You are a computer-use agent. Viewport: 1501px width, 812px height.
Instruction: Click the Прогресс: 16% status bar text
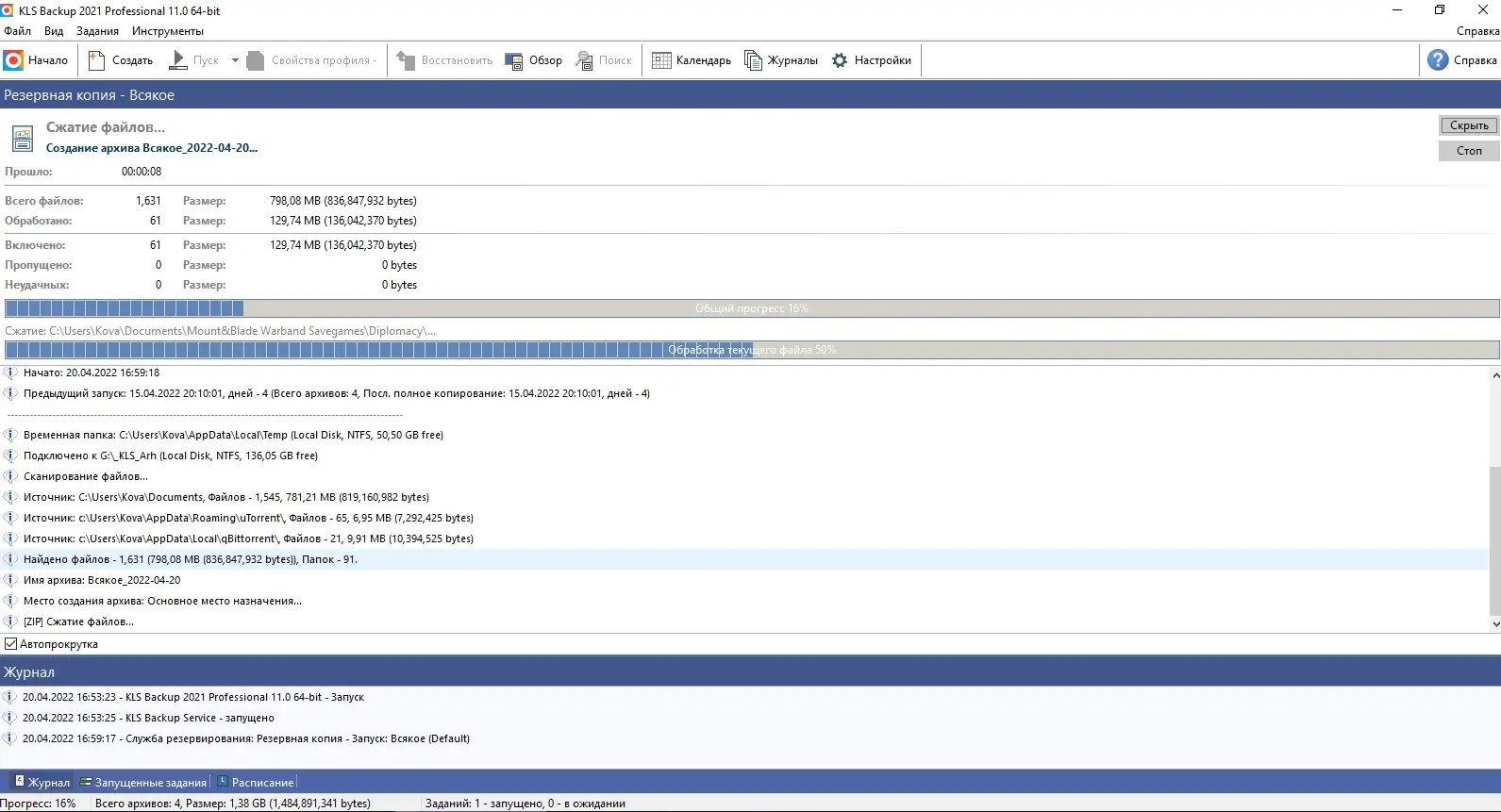[x=38, y=804]
